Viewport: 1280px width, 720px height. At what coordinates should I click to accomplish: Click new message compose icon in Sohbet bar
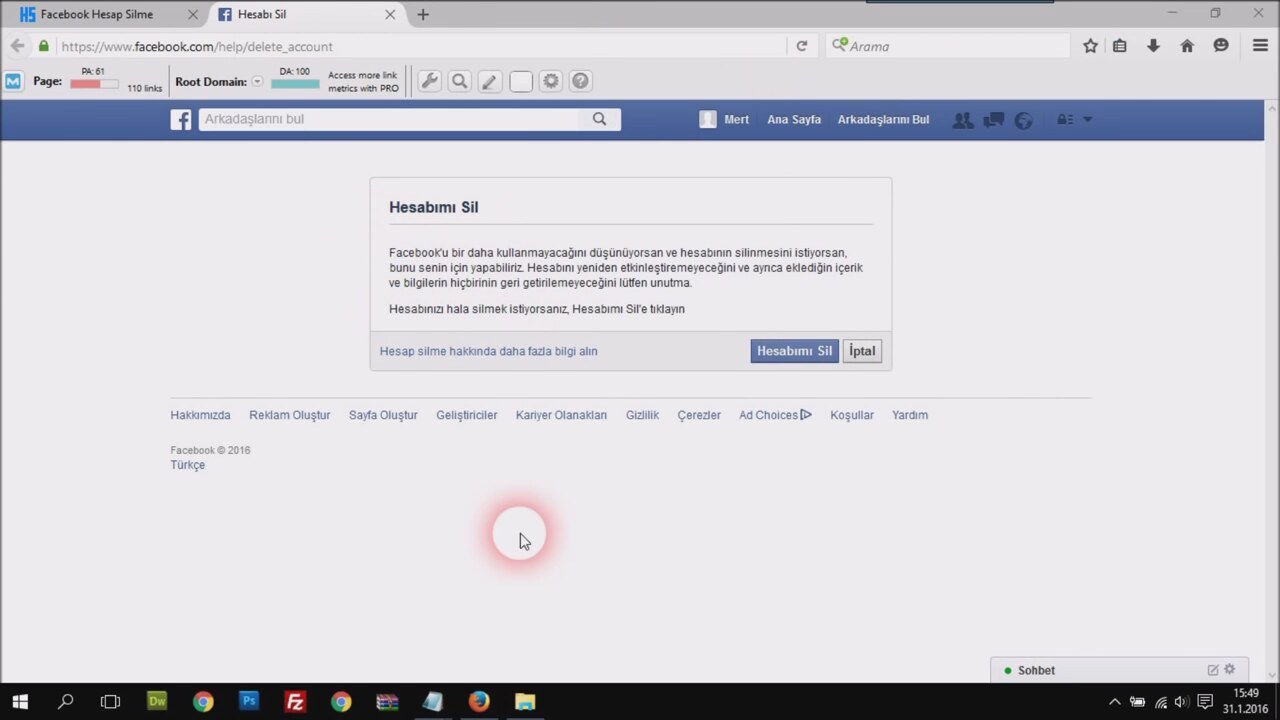tap(1213, 670)
